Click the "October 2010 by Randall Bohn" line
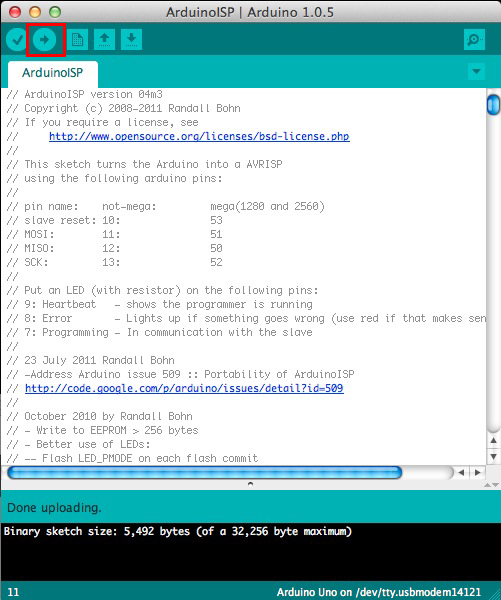This screenshot has height=600, width=501. point(100,416)
